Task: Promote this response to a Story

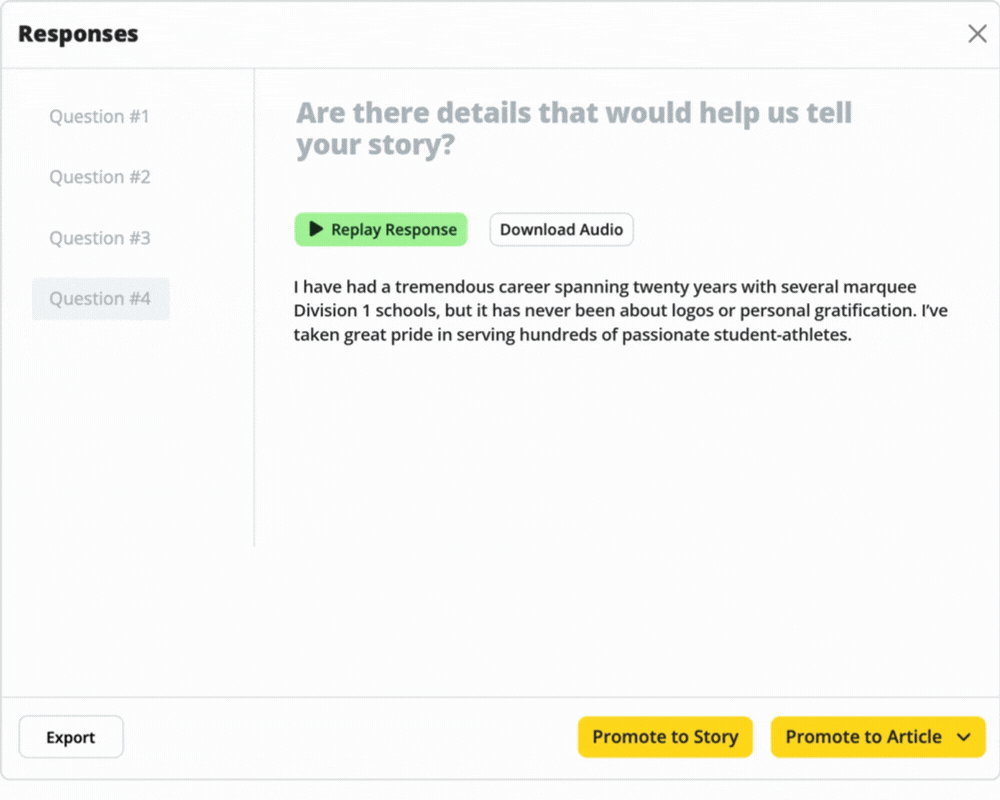Action: (x=665, y=737)
